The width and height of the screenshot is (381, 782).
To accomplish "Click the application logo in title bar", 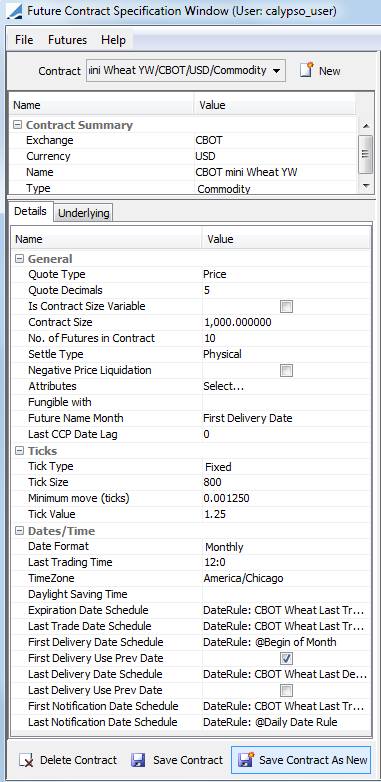I will pos(13,11).
